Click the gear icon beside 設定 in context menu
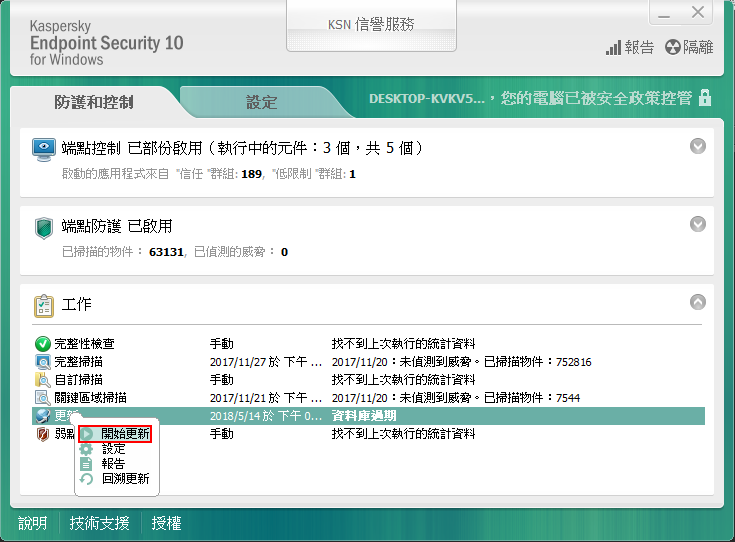Screen dimensions: 735x542 point(86,449)
